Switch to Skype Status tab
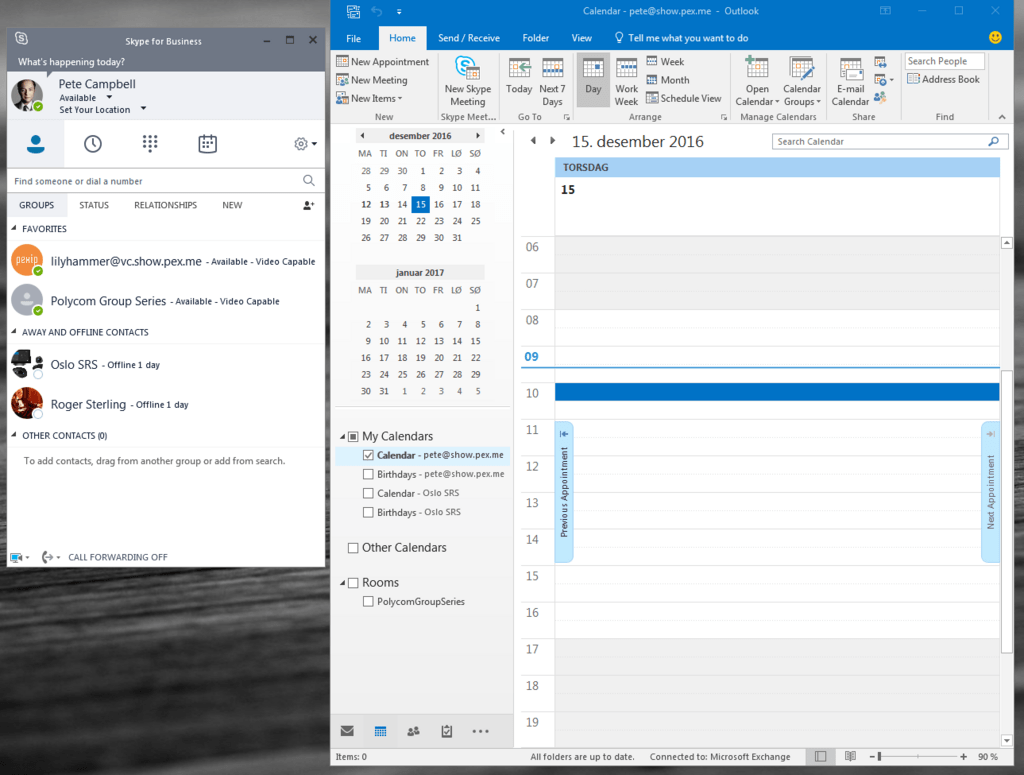The image size is (1024, 775). tap(94, 205)
